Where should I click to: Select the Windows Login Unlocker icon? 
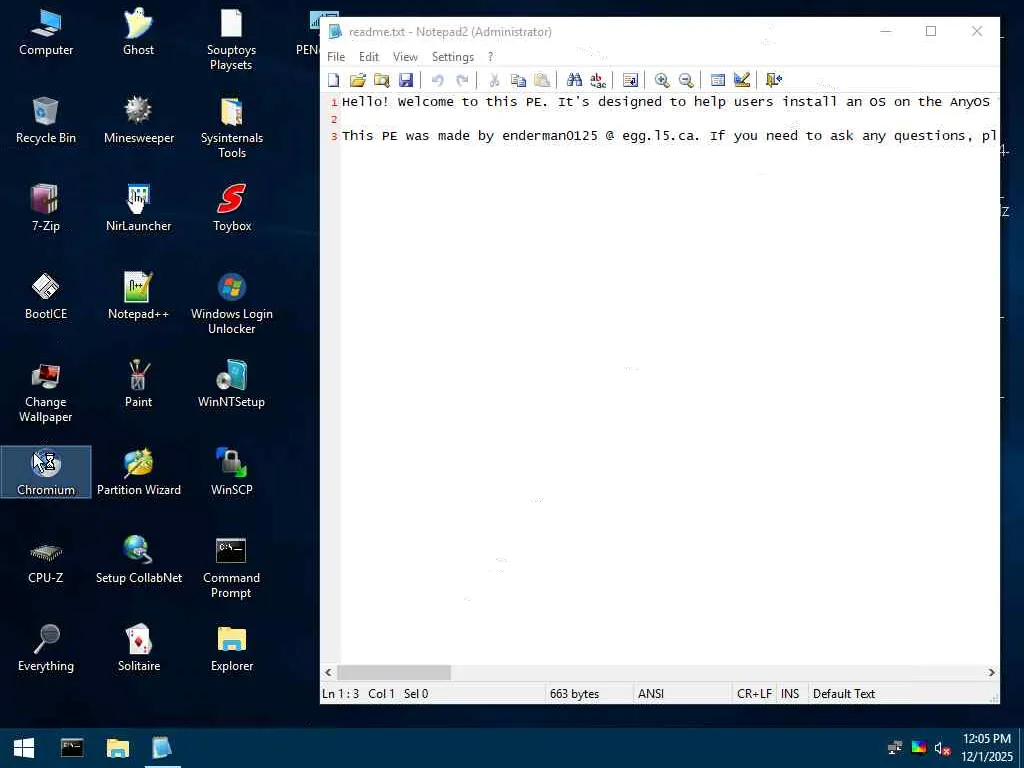[232, 304]
